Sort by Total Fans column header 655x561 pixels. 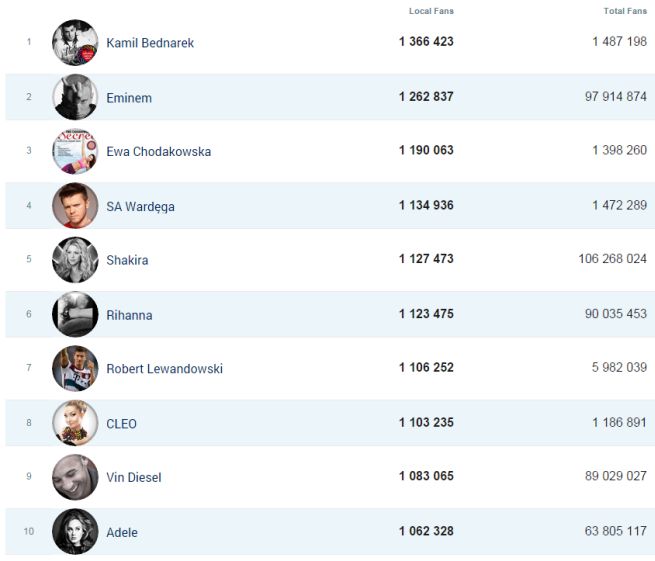625,11
